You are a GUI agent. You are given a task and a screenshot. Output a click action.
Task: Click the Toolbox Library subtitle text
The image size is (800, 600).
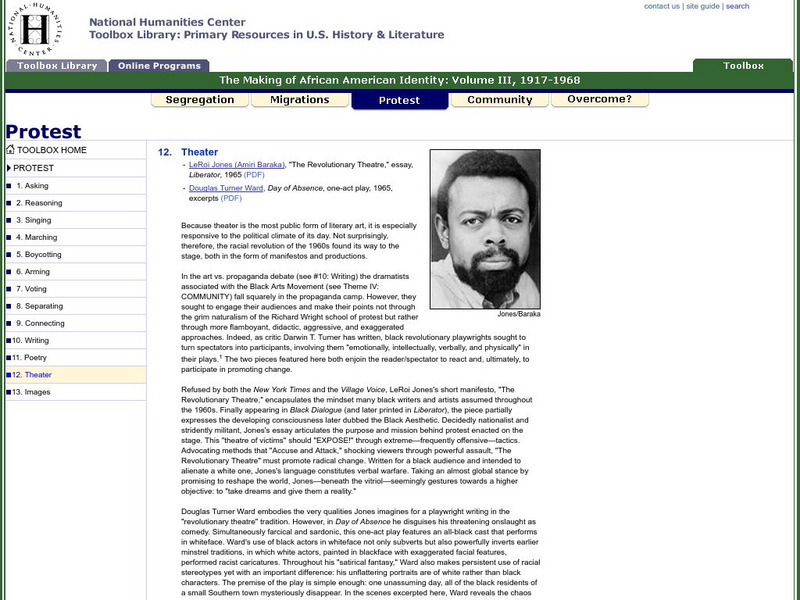tap(266, 35)
